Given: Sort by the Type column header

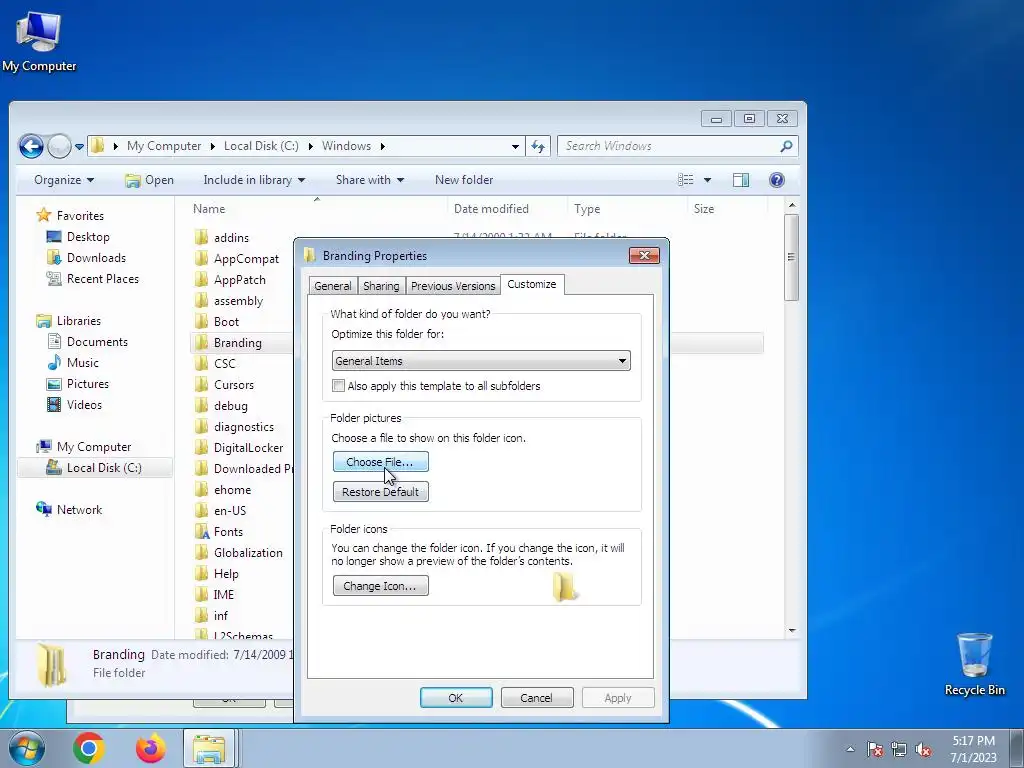Looking at the screenshot, I should pyautogui.click(x=587, y=209).
